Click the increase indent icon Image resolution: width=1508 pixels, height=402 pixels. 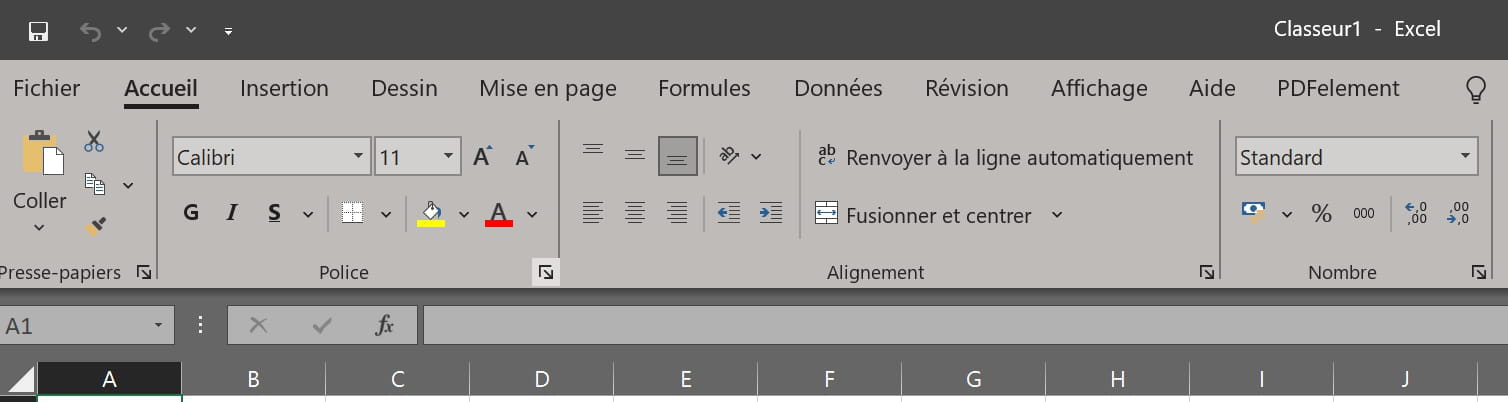[x=770, y=212]
